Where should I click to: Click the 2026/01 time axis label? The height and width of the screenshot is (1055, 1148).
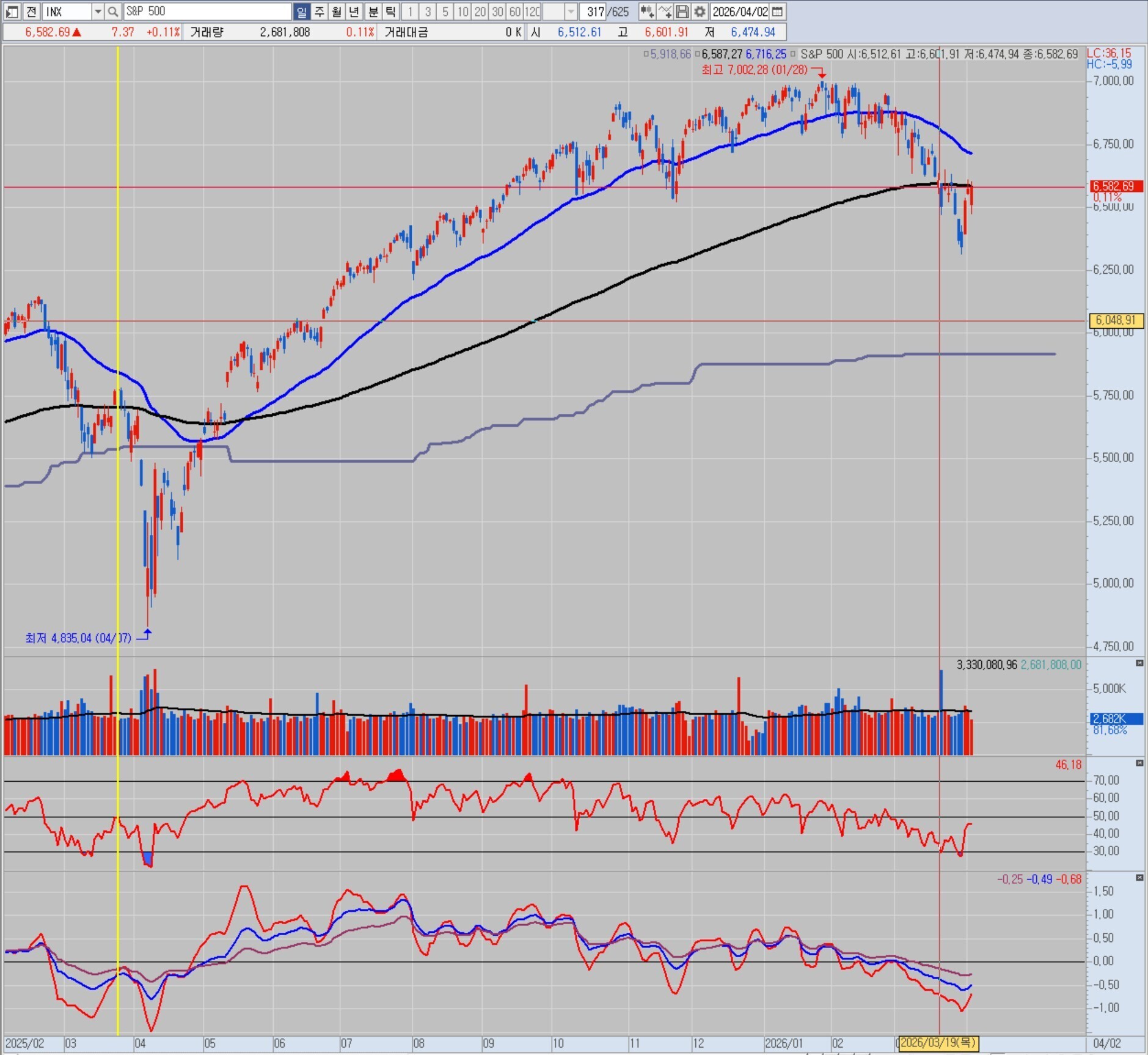pyautogui.click(x=784, y=1043)
